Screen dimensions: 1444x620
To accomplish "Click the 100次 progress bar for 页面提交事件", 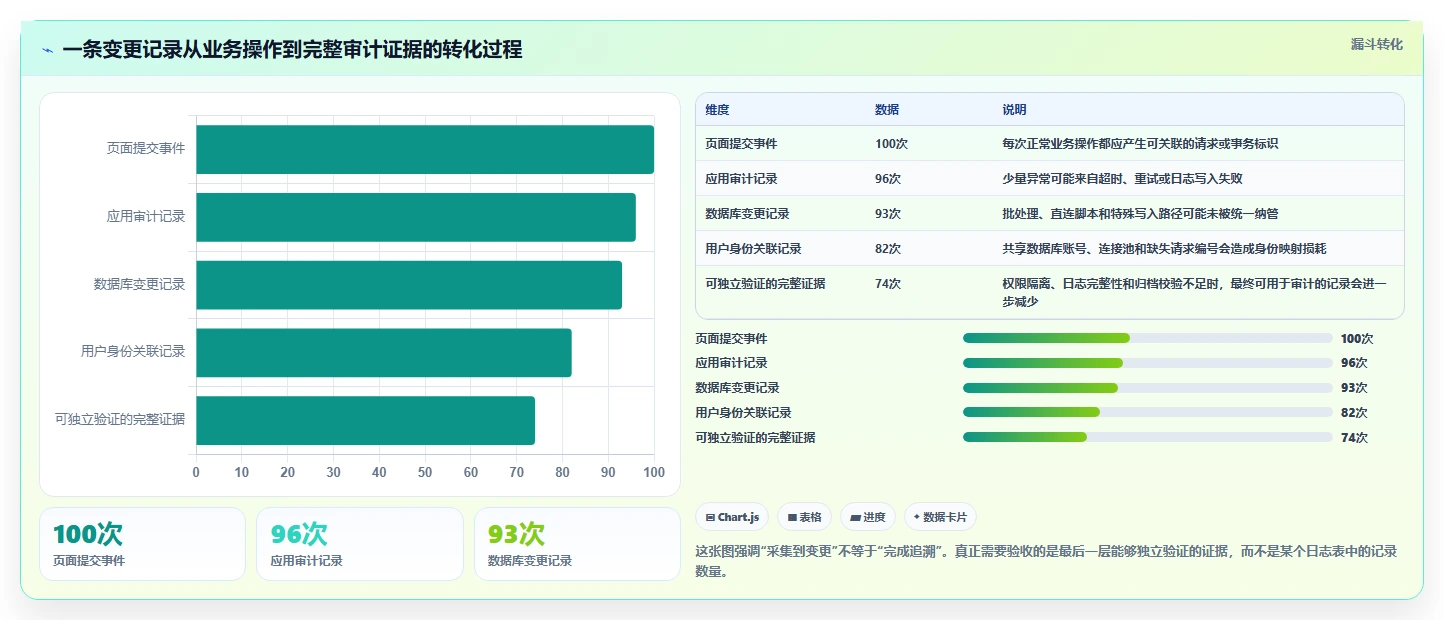I will click(1147, 338).
